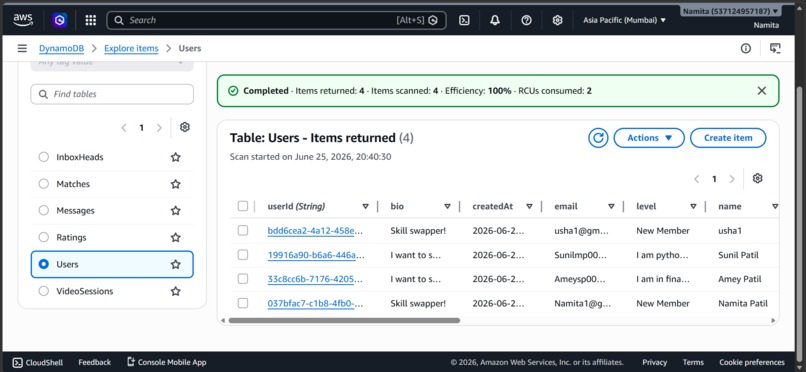Image resolution: width=806 pixels, height=372 pixels.
Task: Sort by name column arrow
Action: pyautogui.click(x=775, y=207)
